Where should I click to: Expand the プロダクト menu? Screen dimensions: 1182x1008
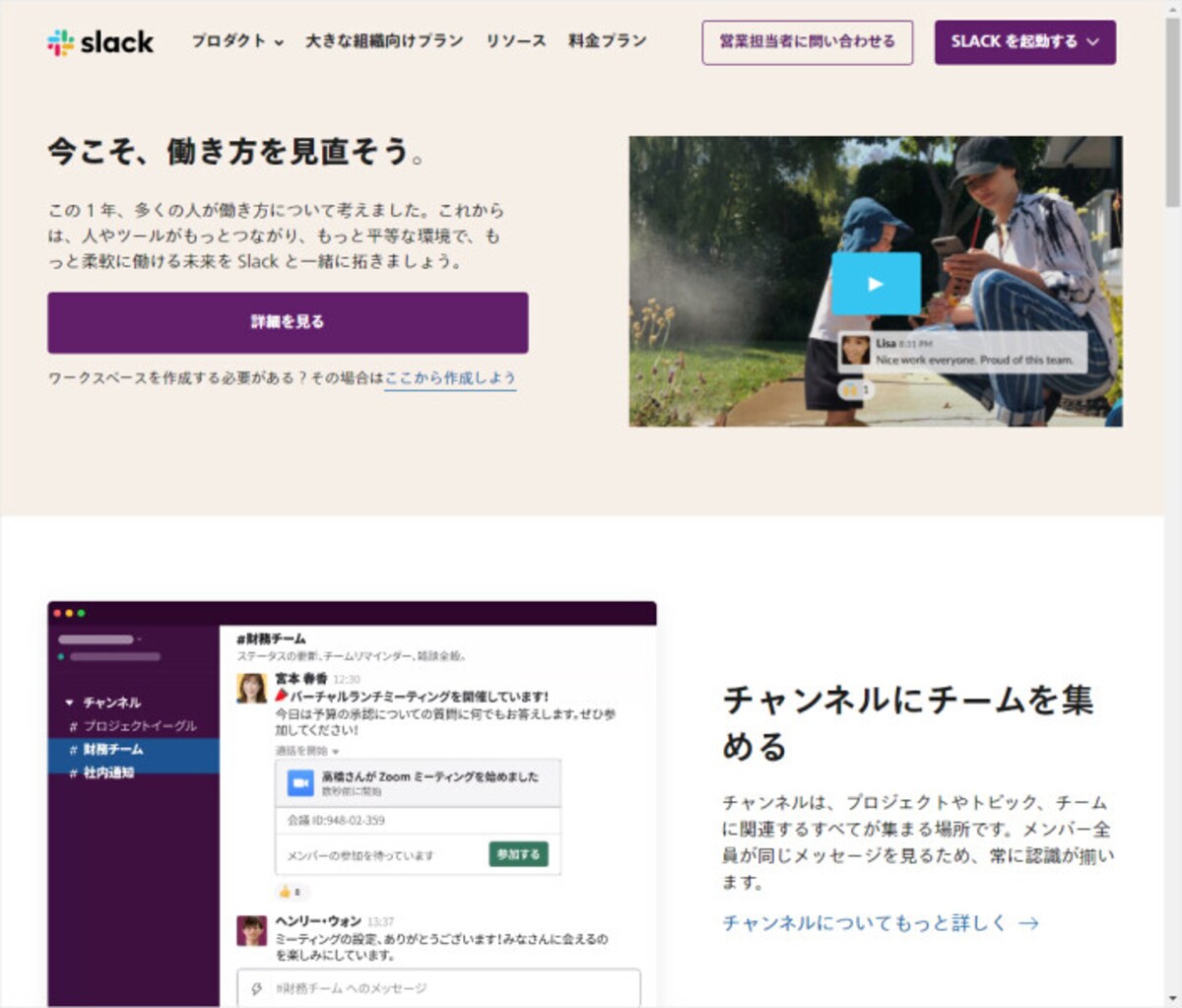[237, 41]
